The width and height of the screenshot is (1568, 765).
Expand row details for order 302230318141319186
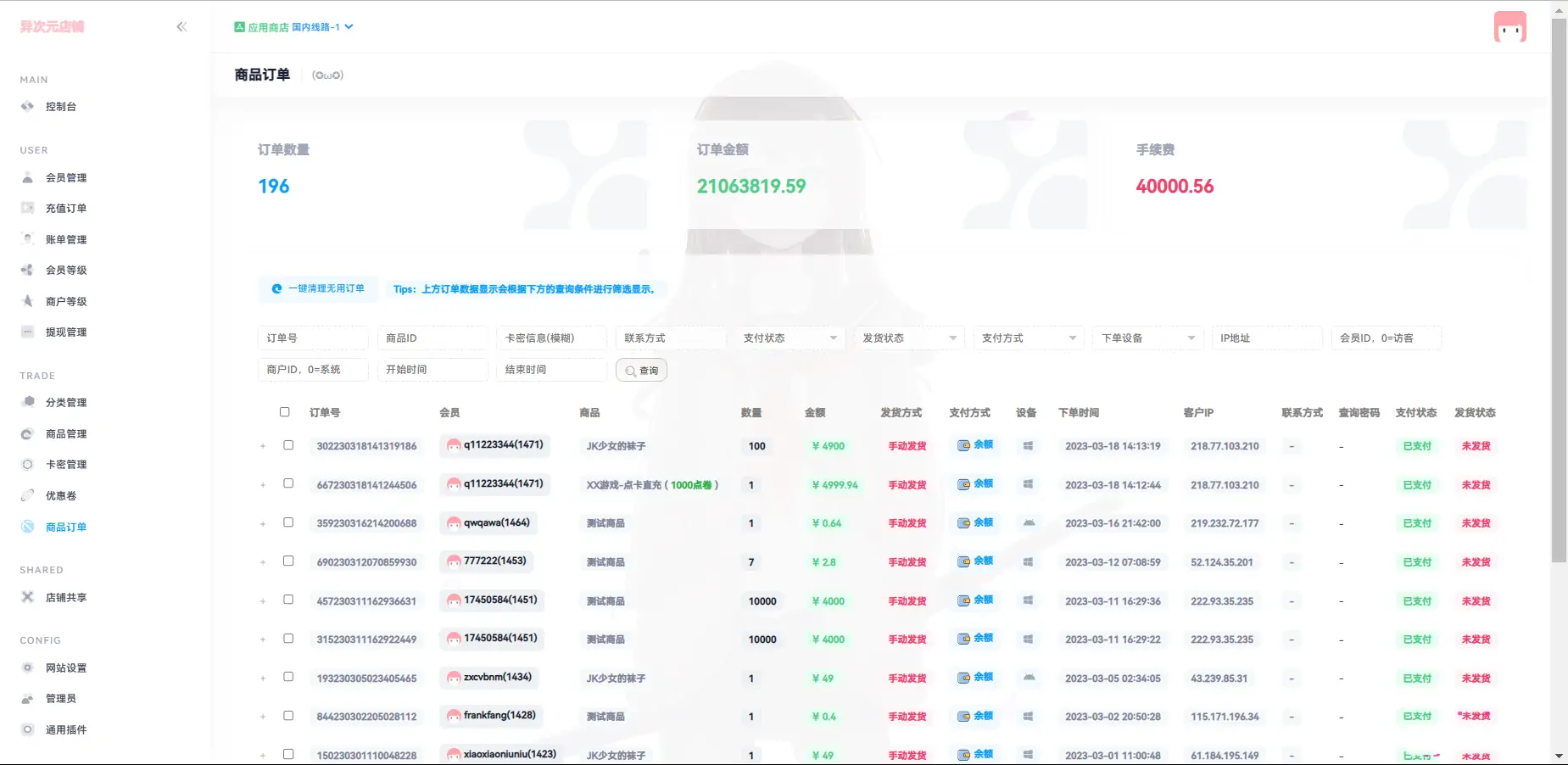click(263, 446)
